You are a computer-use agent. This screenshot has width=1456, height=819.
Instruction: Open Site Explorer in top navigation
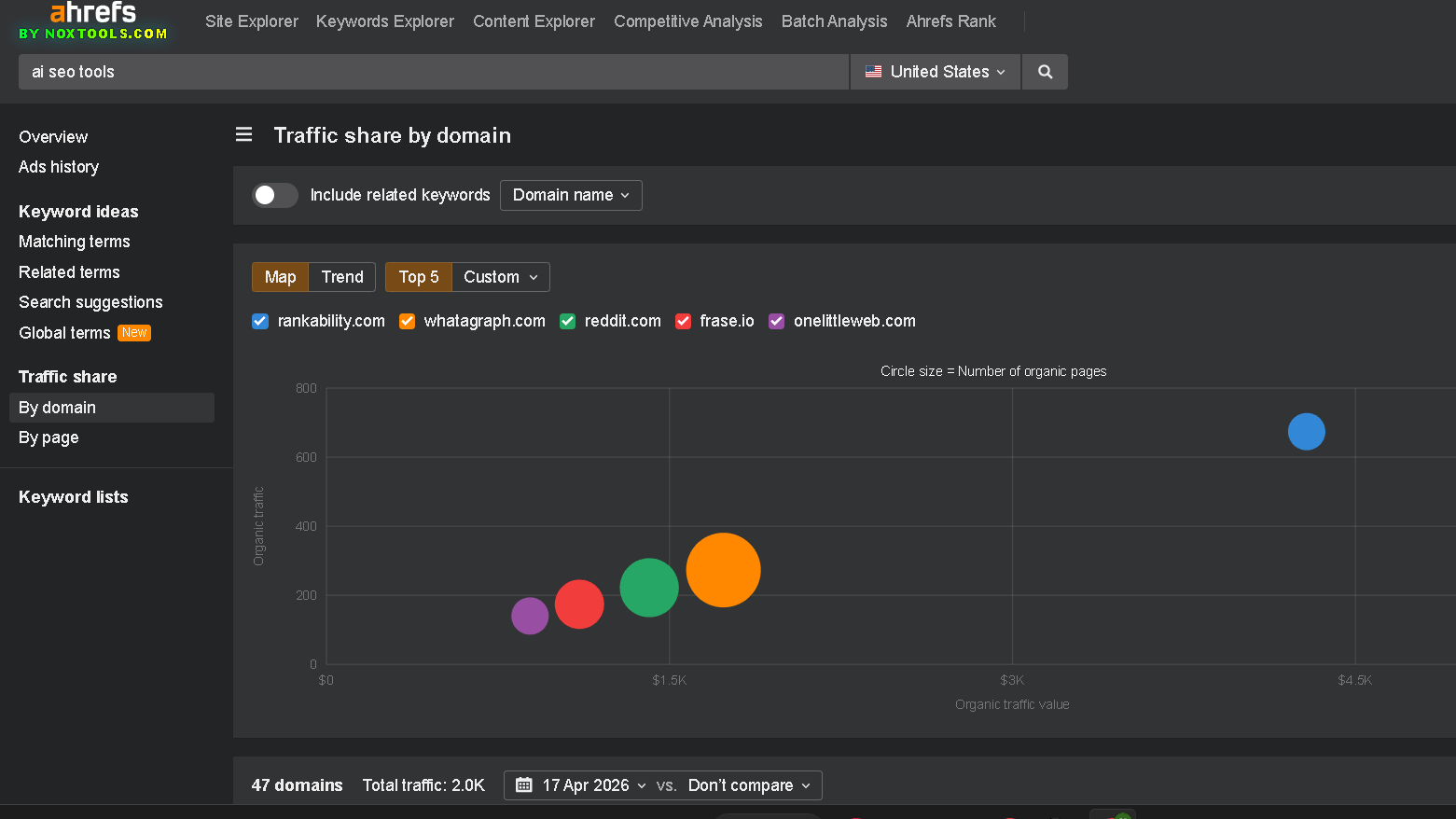[252, 21]
